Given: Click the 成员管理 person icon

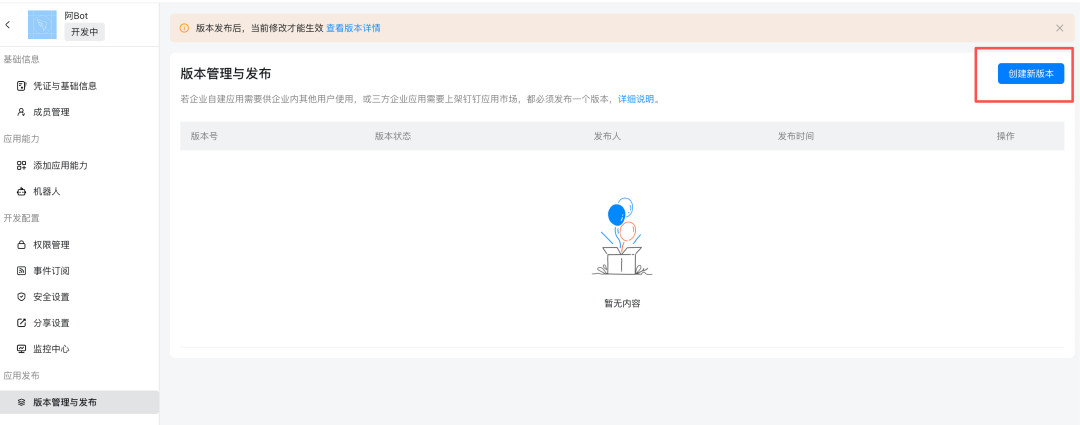Looking at the screenshot, I should (21, 112).
